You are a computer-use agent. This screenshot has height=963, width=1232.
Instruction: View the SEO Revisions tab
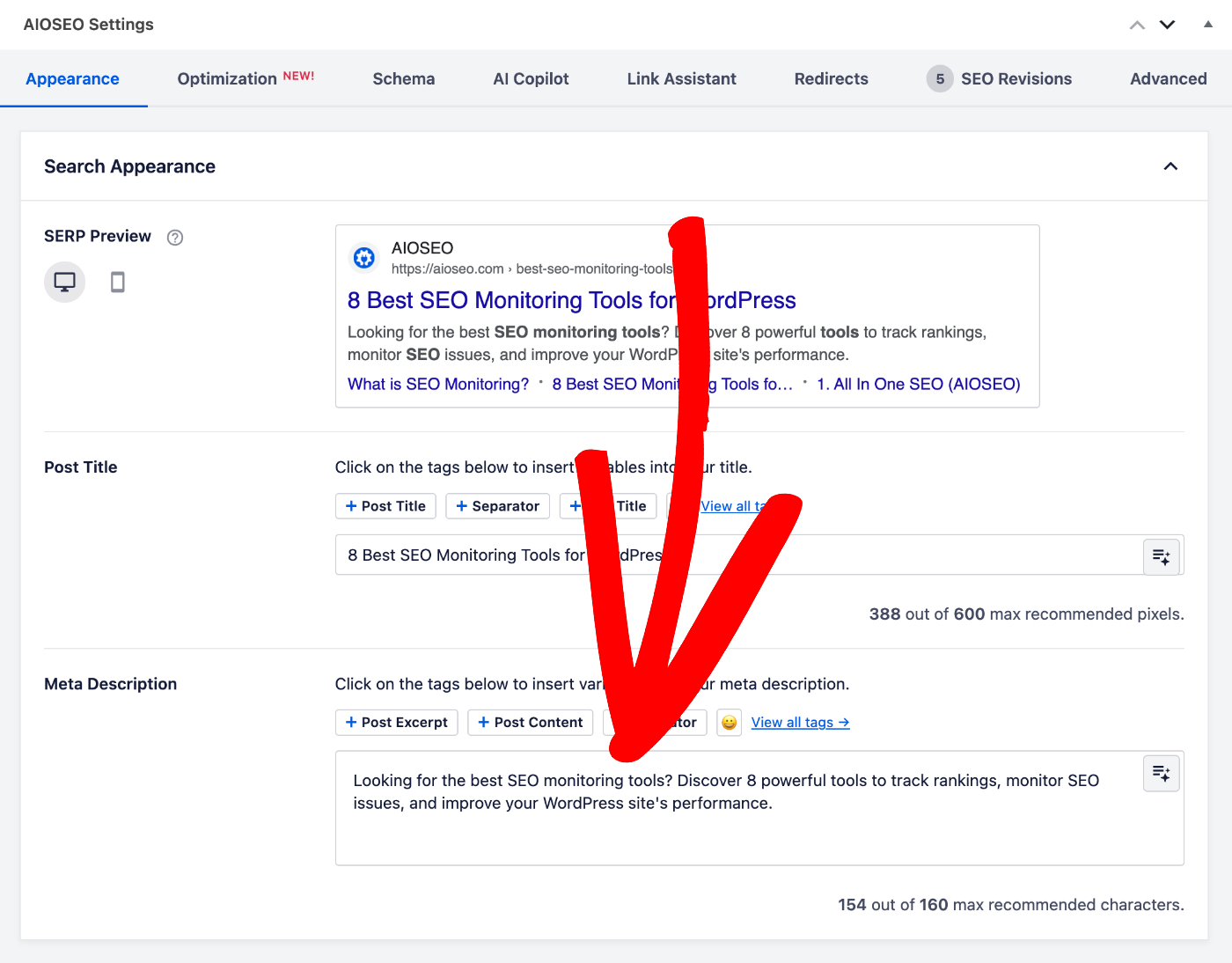pos(1000,79)
